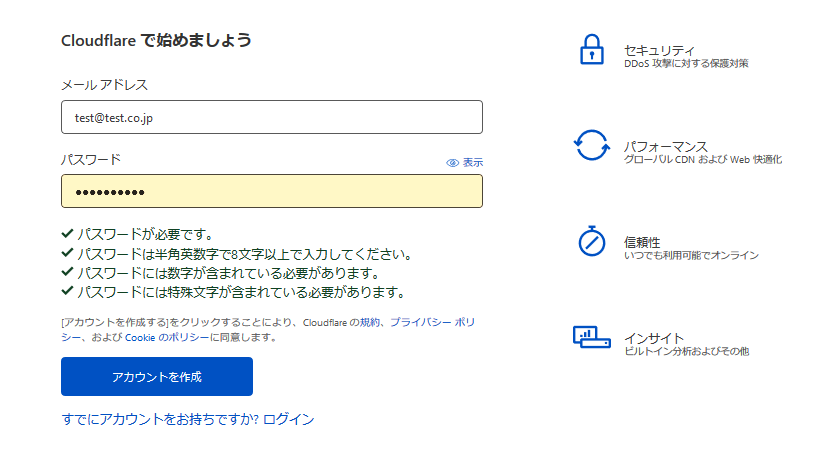Click the セキュリティ heading text
The image size is (834, 461).
click(658, 50)
